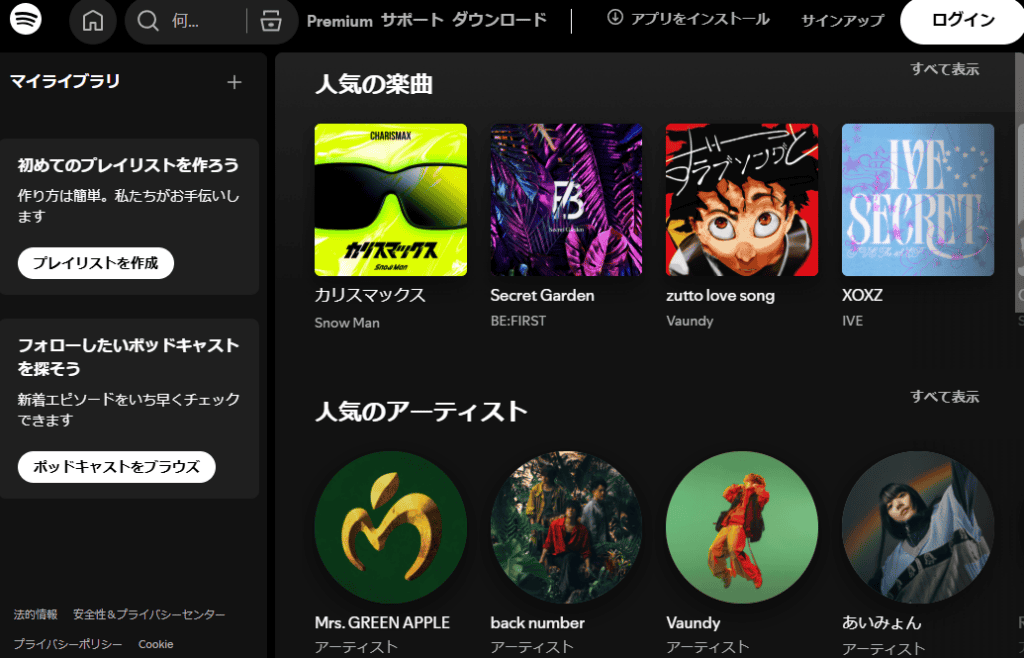Click the Spotify logo icon
The width and height of the screenshot is (1024, 658).
26,20
